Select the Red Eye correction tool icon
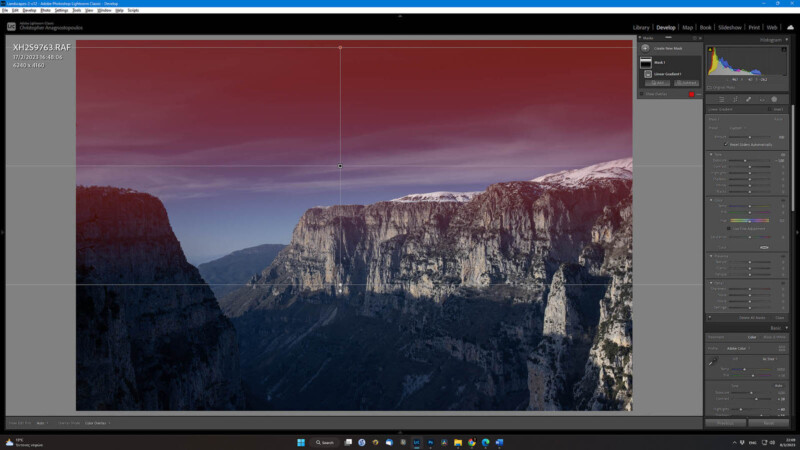 point(761,99)
